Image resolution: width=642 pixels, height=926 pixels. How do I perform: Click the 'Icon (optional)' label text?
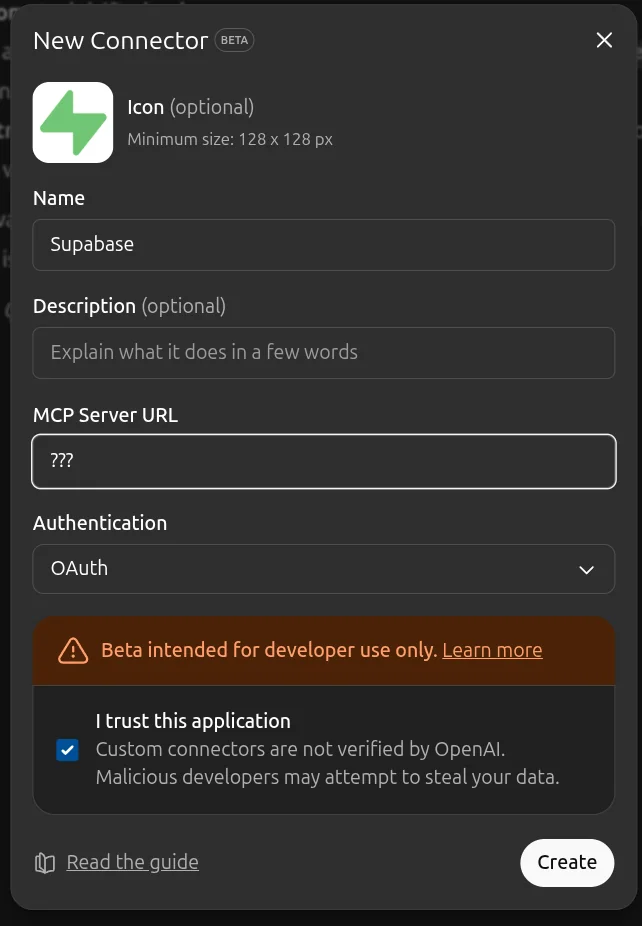[190, 107]
